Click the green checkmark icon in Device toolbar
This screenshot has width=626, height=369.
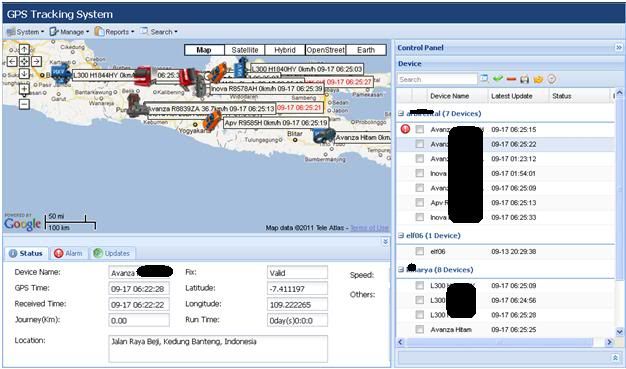(x=497, y=79)
